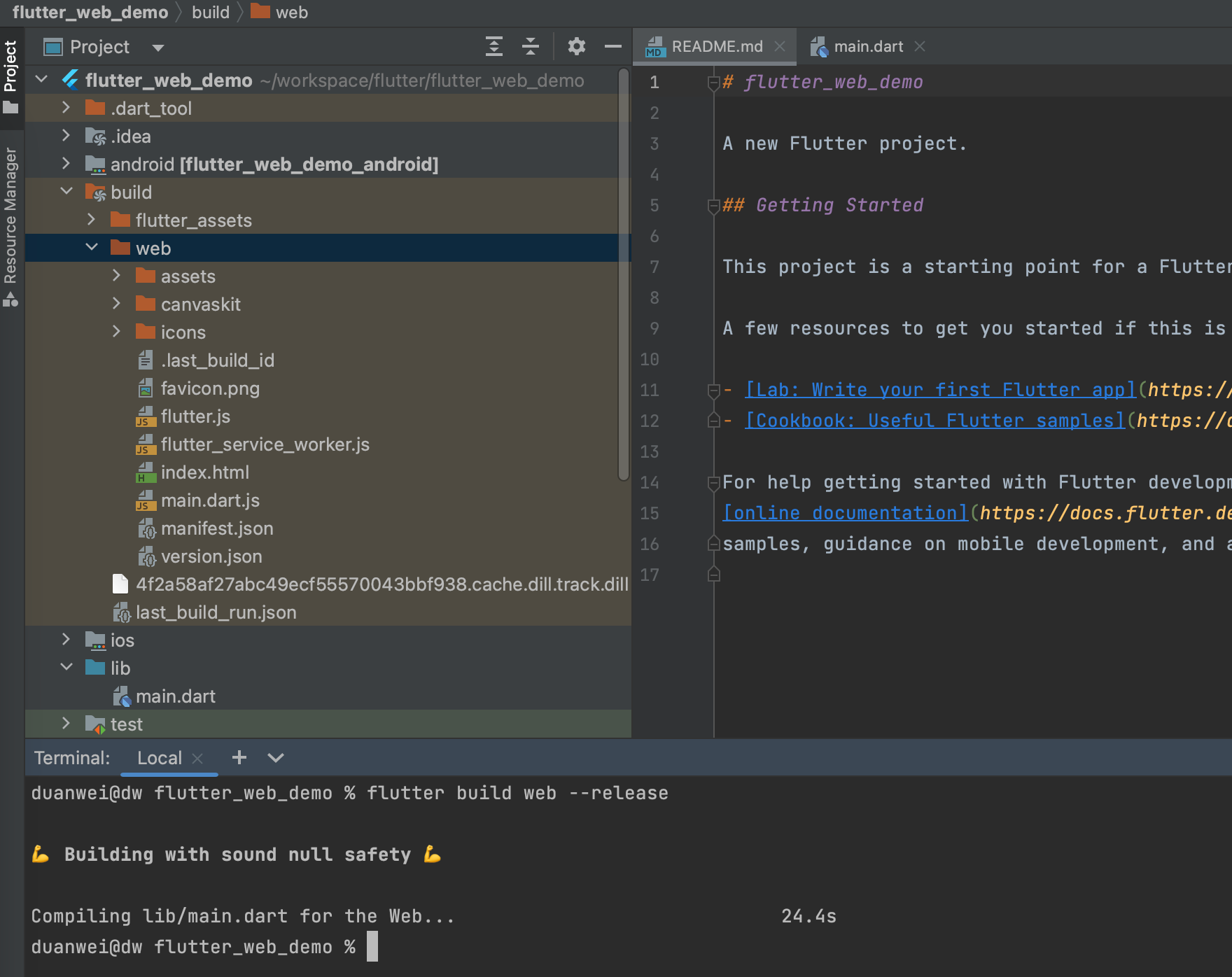Fold the list block at line 11
The image size is (1232, 977).
[713, 391]
